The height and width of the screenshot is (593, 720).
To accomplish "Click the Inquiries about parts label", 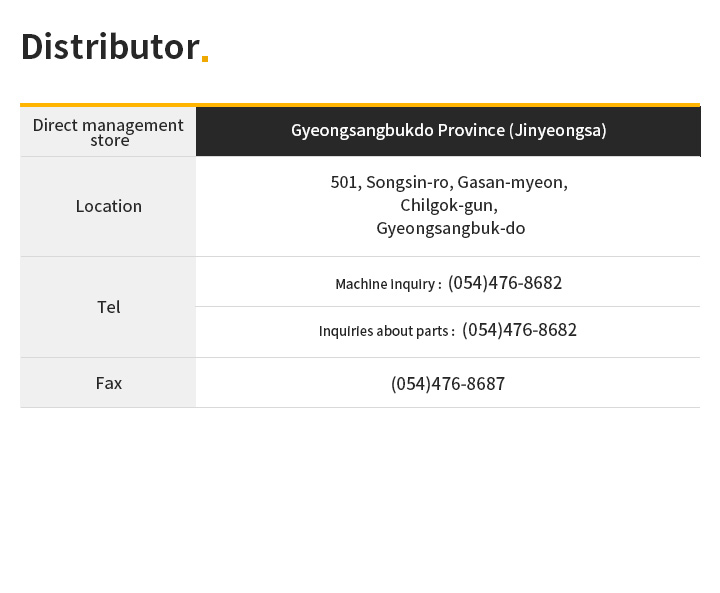I will (387, 331).
